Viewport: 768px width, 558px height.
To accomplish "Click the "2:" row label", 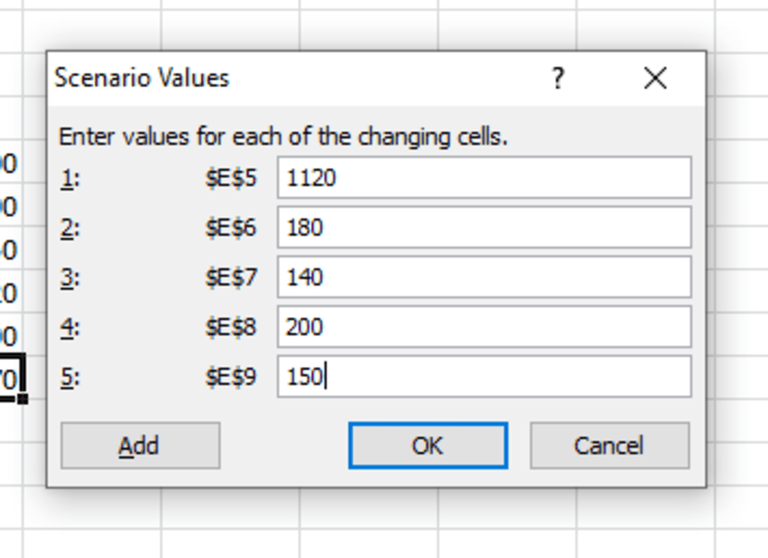I will click(x=70, y=228).
